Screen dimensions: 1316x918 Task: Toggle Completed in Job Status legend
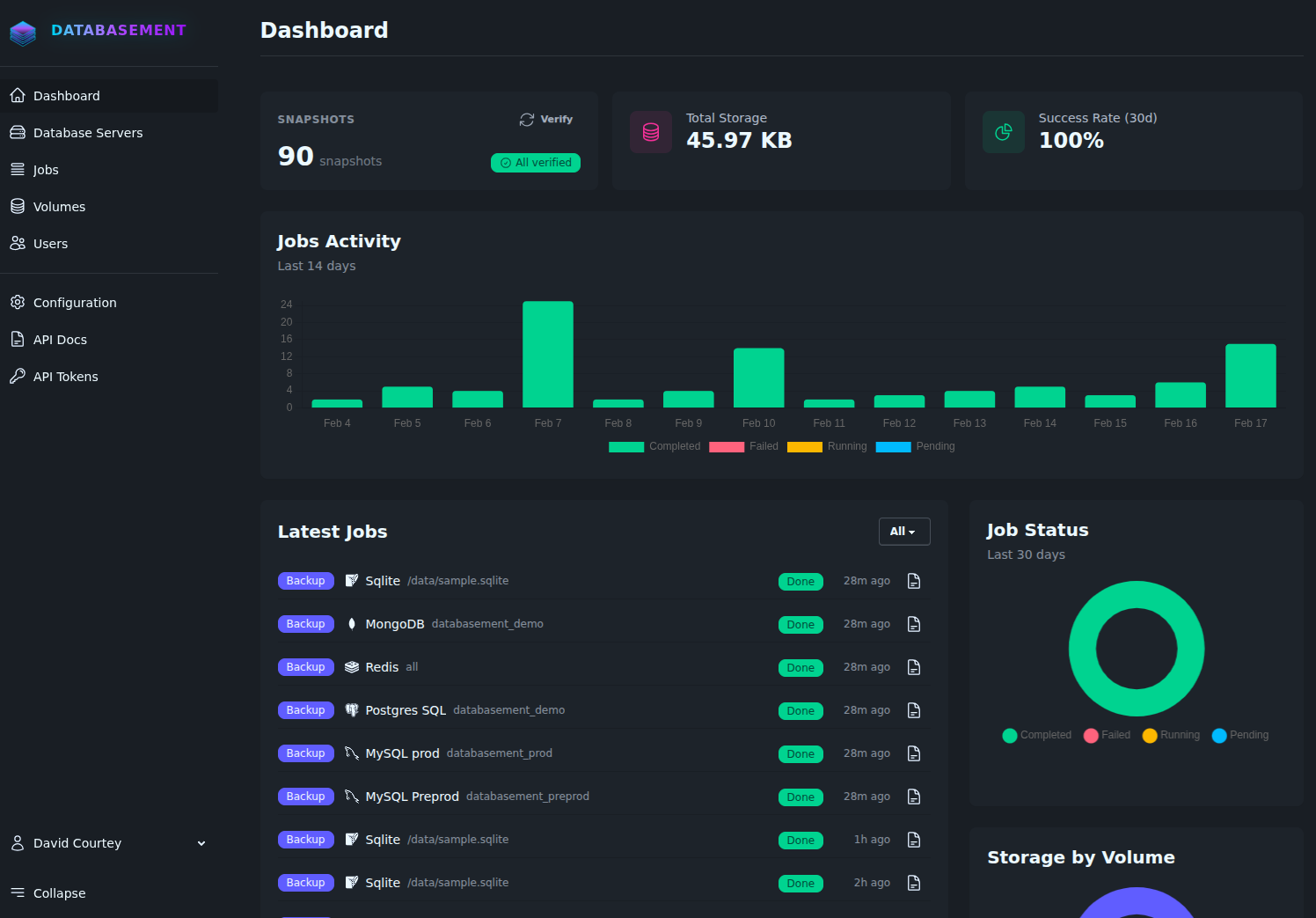(x=1037, y=735)
